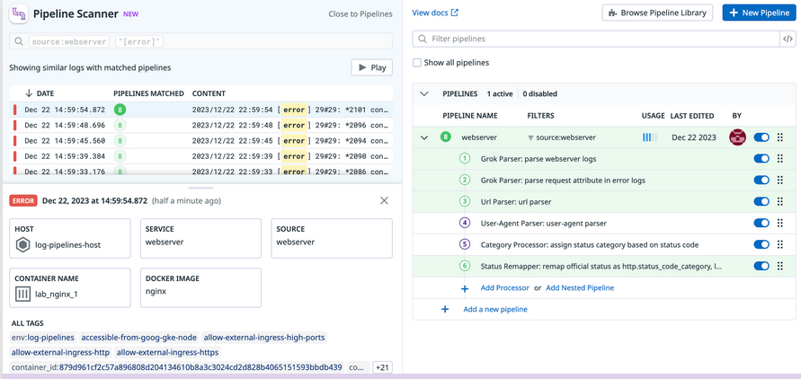
Task: Click the code toggle icon beside Filter pipelines
Action: [788, 39]
